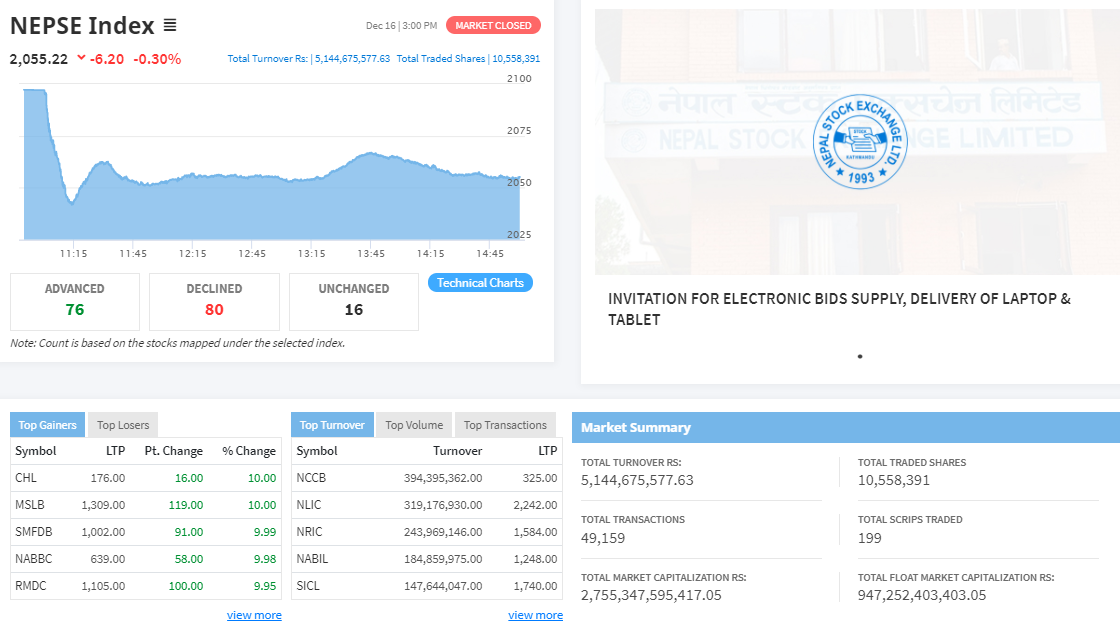Open Technical Charts

coord(480,283)
